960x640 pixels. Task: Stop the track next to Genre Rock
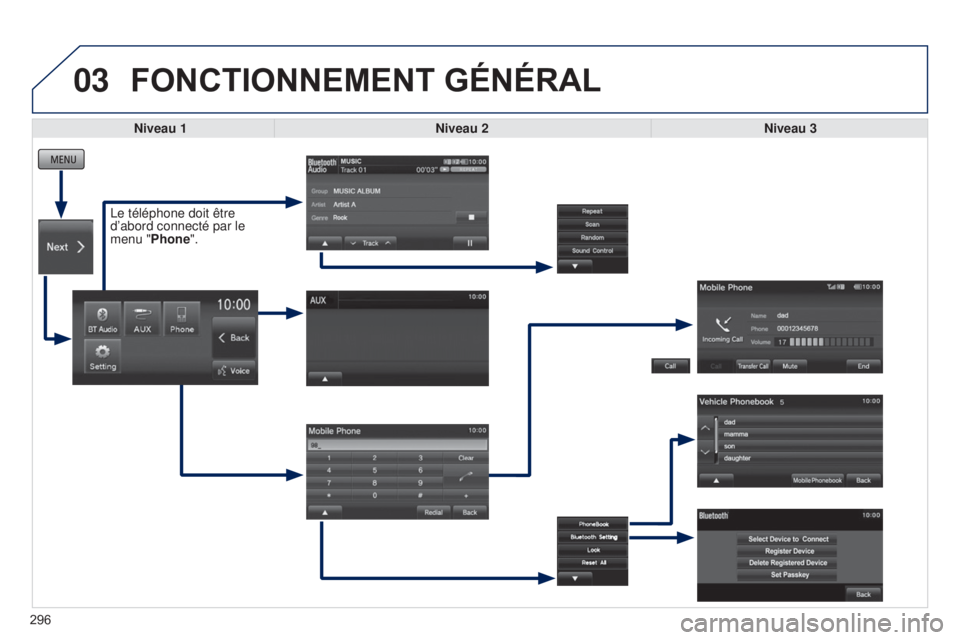tap(471, 217)
